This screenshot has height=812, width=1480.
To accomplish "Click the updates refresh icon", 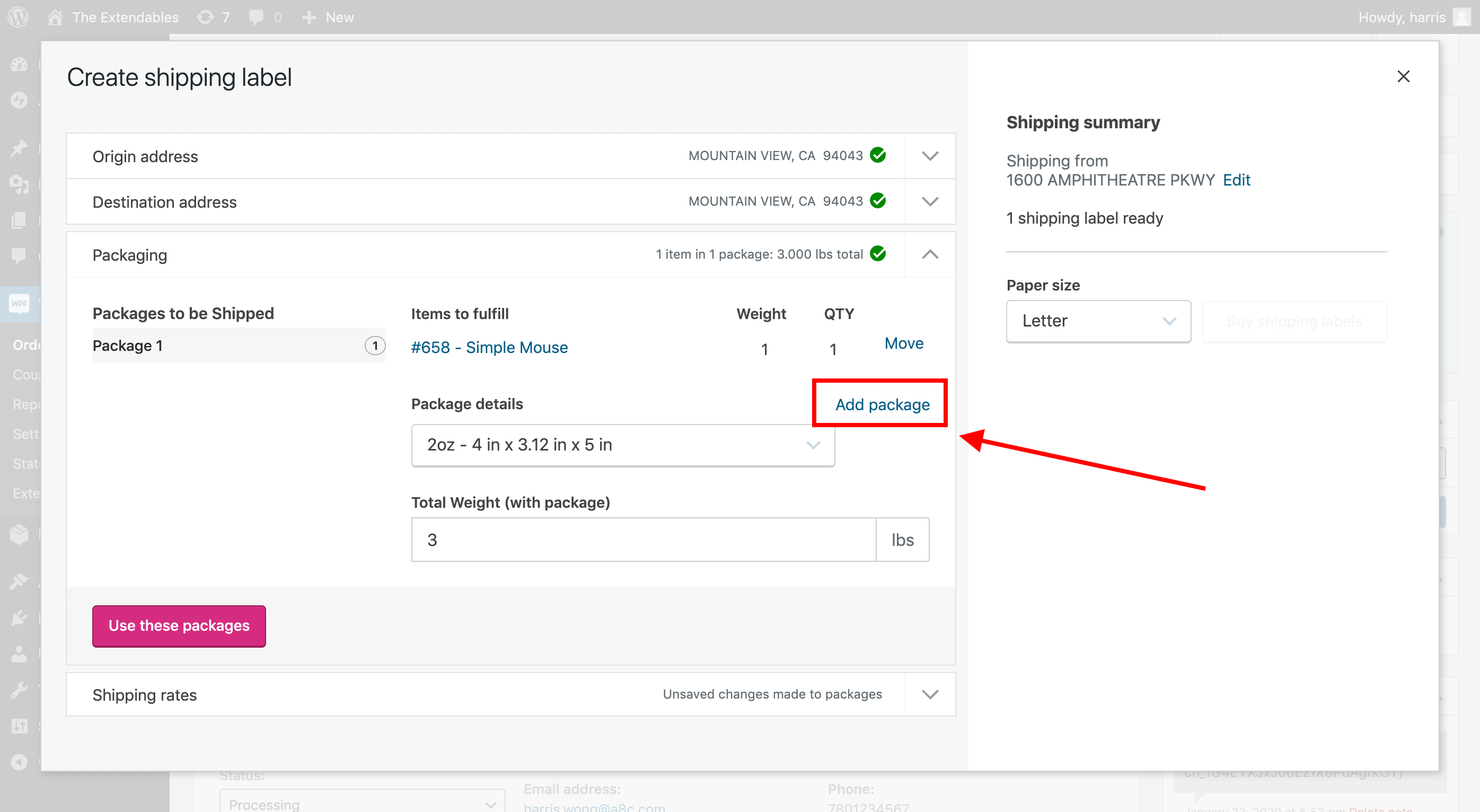I will point(205,17).
